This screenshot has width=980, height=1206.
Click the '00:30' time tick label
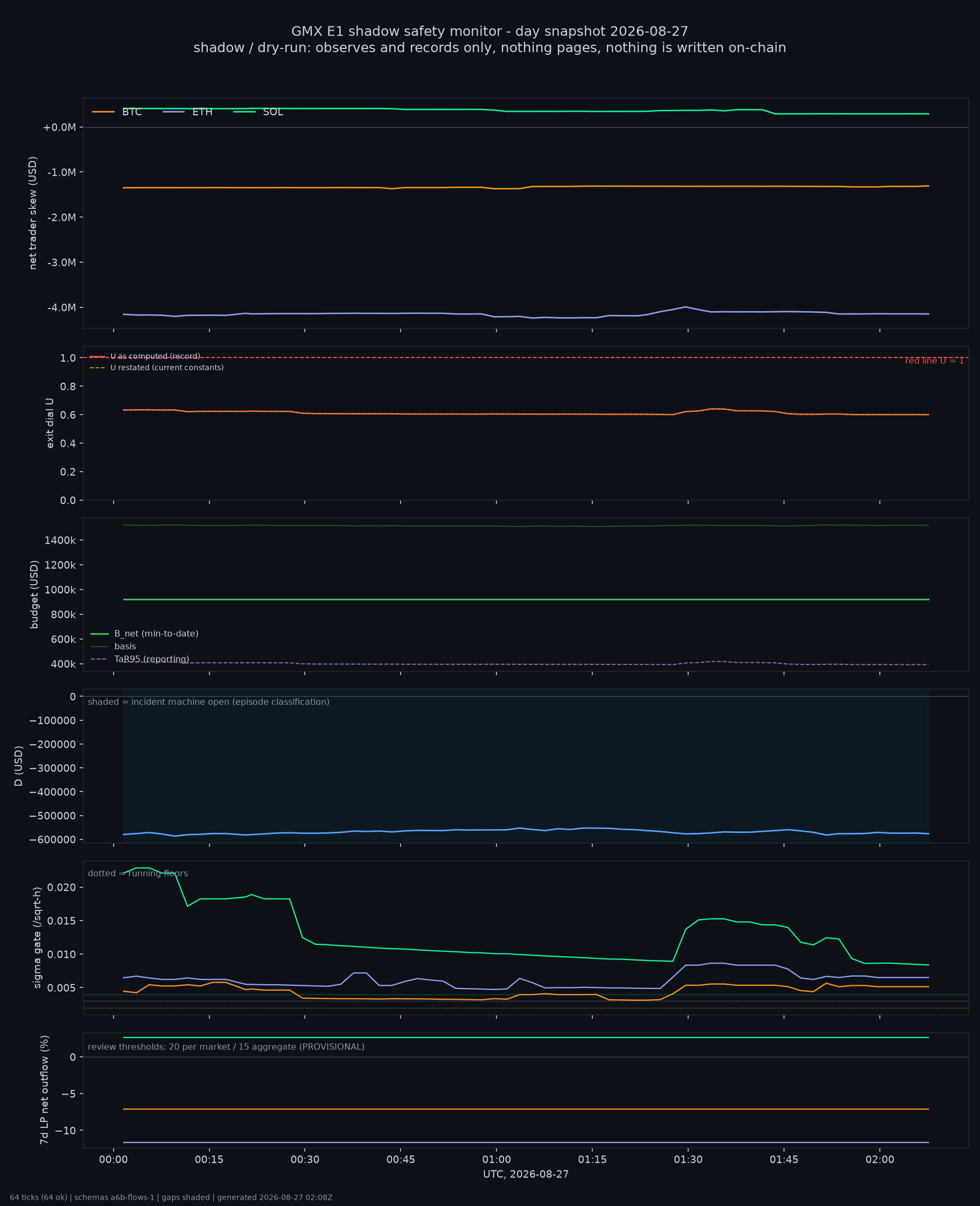pos(305,1160)
